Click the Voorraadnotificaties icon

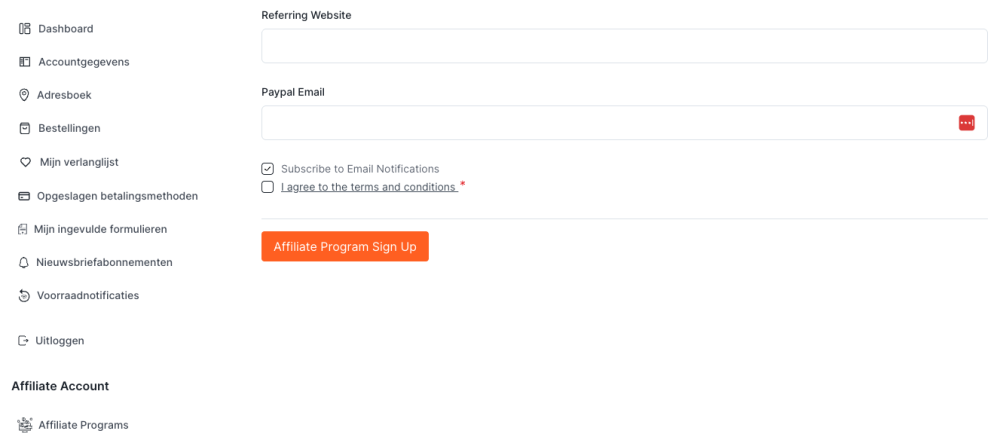25,296
